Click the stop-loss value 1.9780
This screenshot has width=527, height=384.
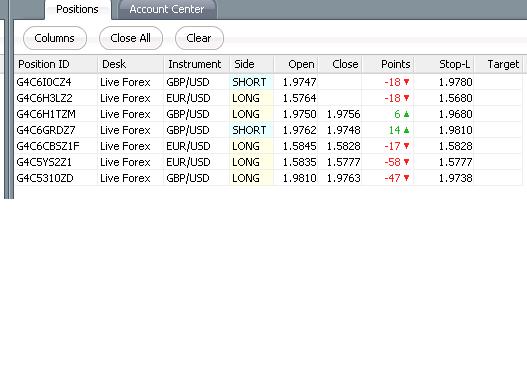coord(455,82)
